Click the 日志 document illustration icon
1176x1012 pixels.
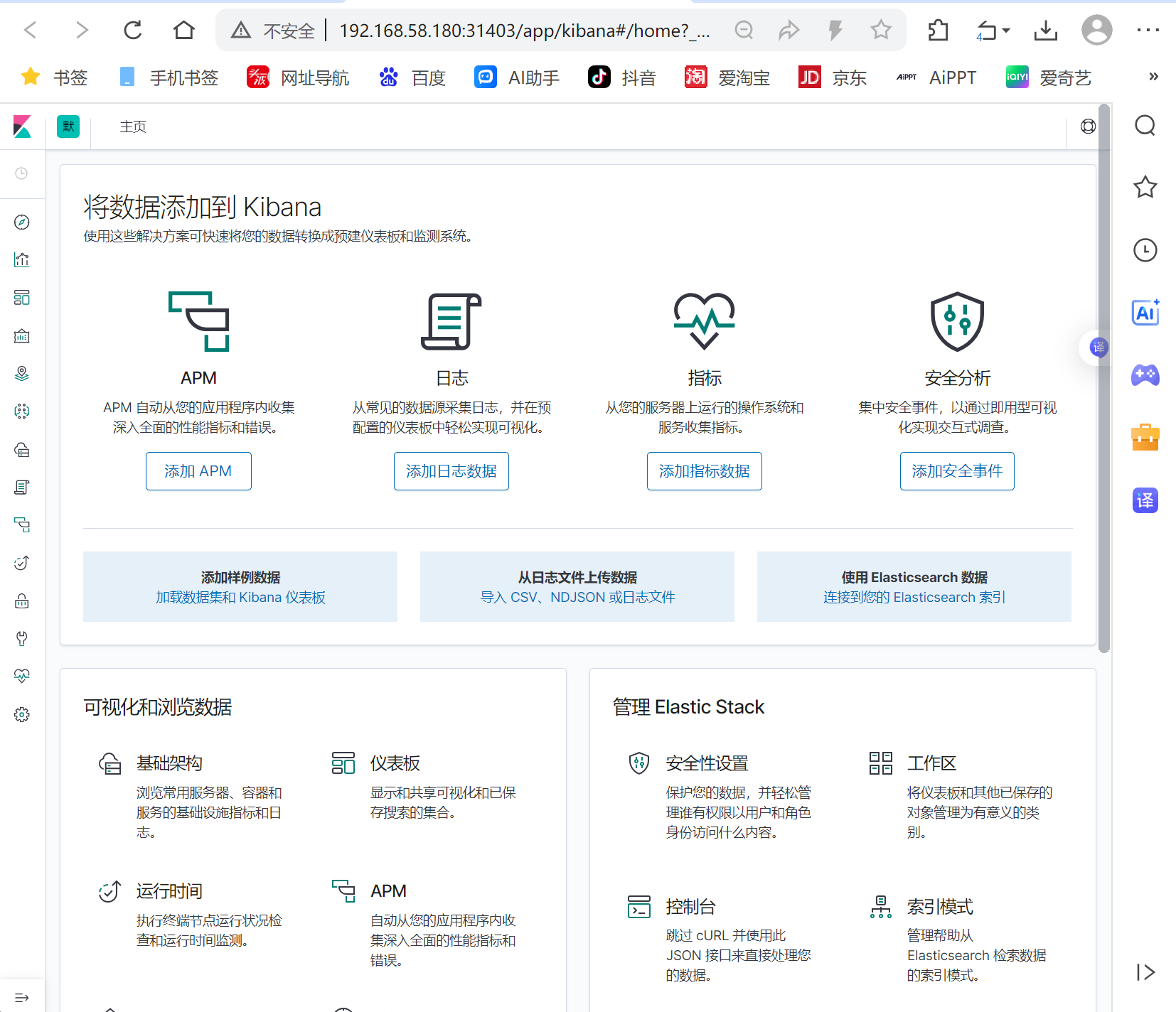(451, 321)
